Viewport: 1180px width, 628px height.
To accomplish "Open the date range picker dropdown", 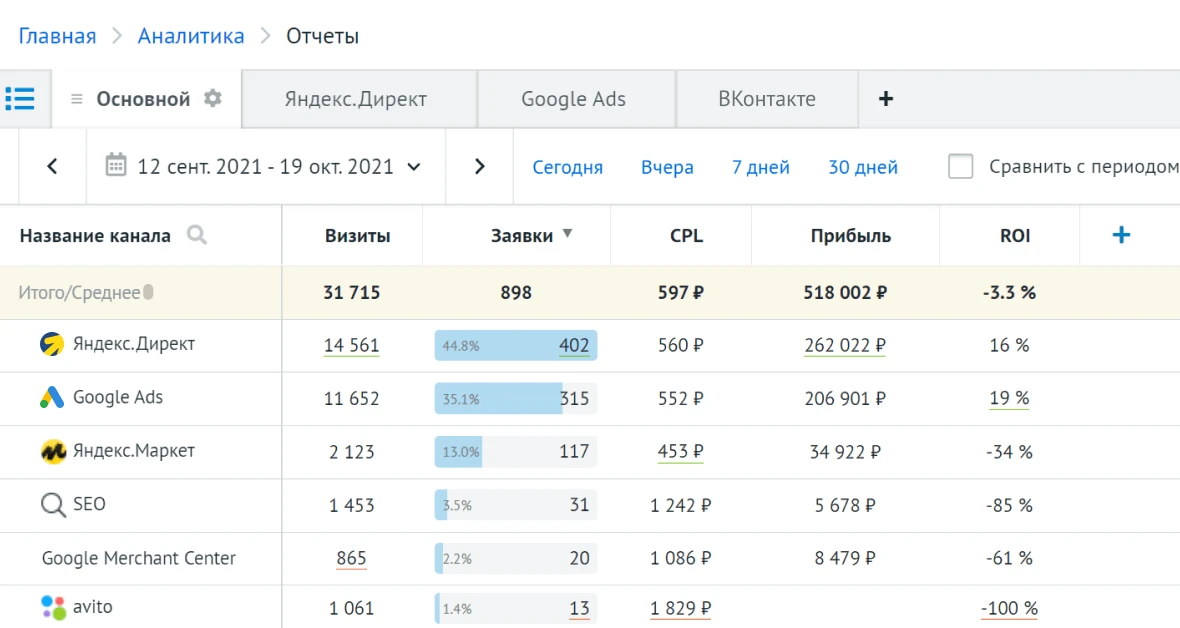I will [265, 166].
